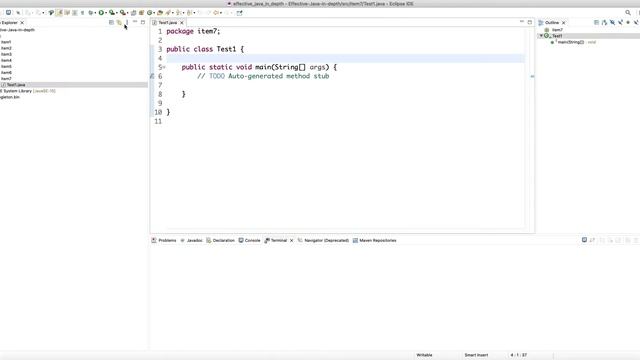Click the New Java Package icon
This screenshot has width=640, height=360.
(x=141, y=13)
